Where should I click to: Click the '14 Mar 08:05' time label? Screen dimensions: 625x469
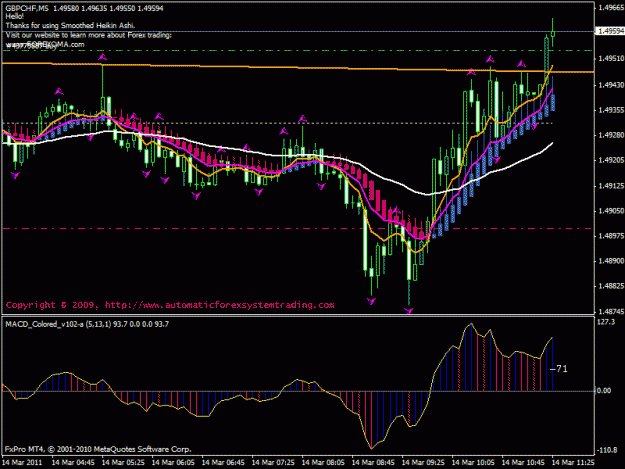(x=323, y=463)
